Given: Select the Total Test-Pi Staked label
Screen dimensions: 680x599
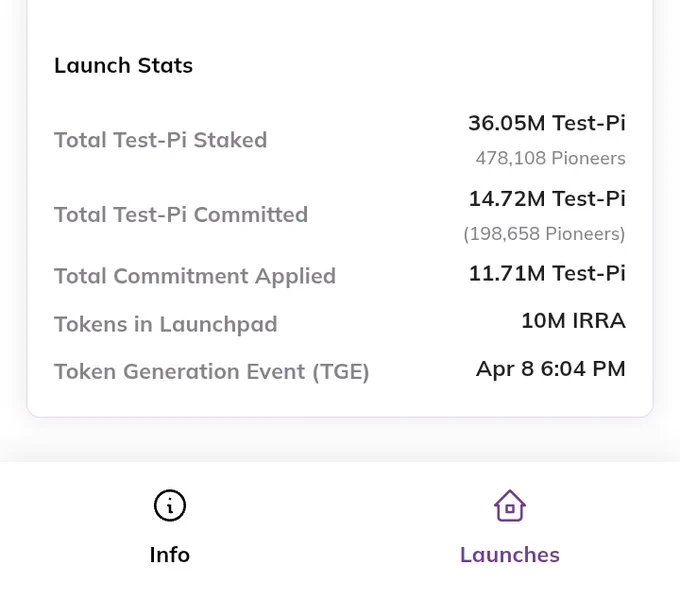Looking at the screenshot, I should pos(160,140).
